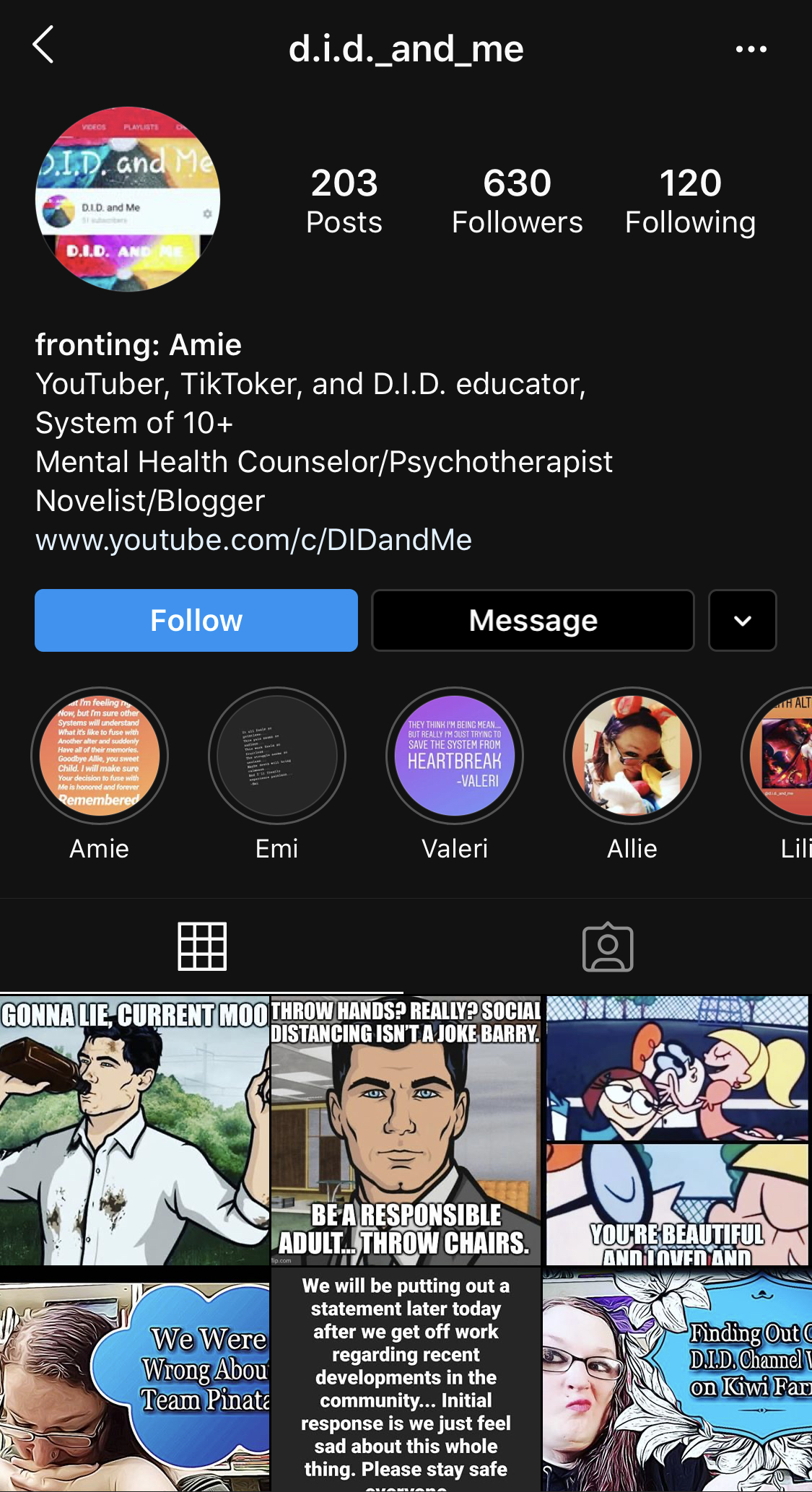Screen dimensions: 812x1492
Task: Expand suggested accounts with chevron button
Action: click(743, 621)
